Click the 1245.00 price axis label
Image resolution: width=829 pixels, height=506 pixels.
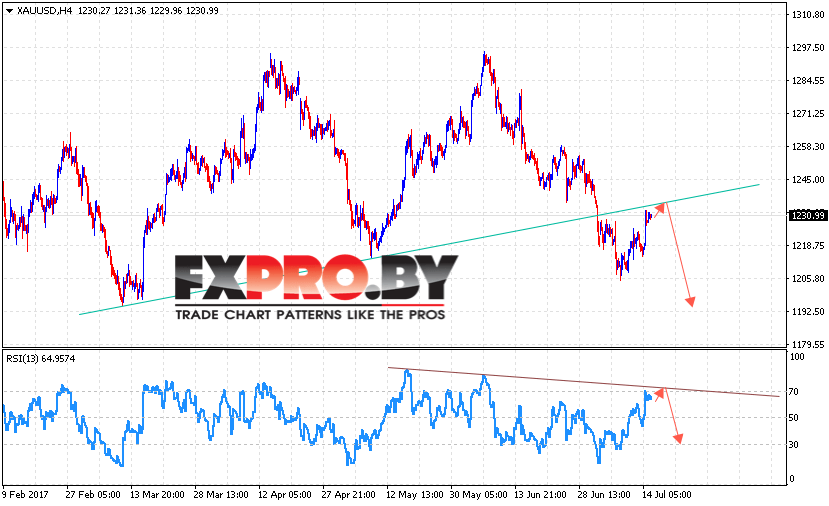[x=808, y=180]
